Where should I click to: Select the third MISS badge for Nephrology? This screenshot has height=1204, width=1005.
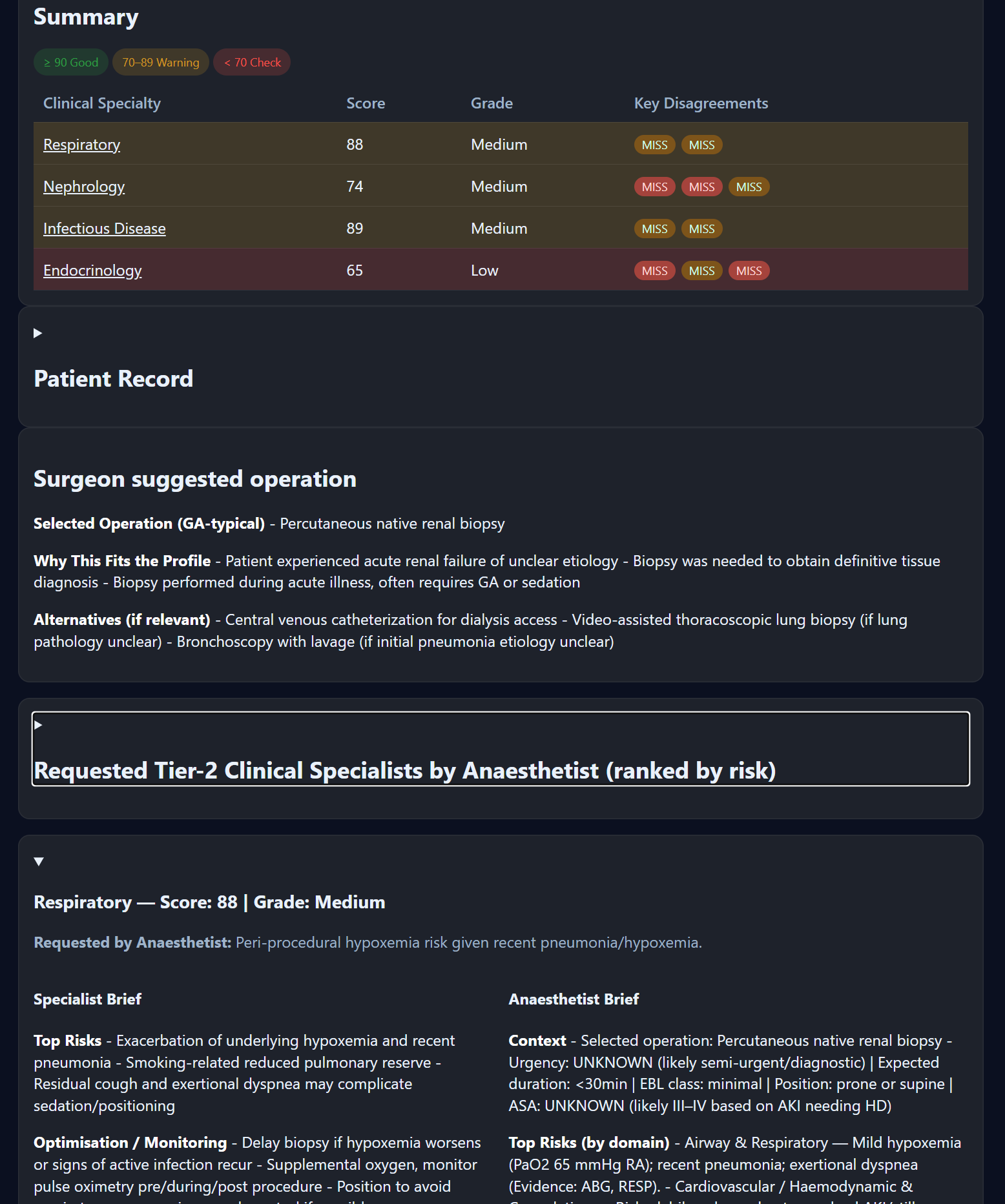point(749,187)
